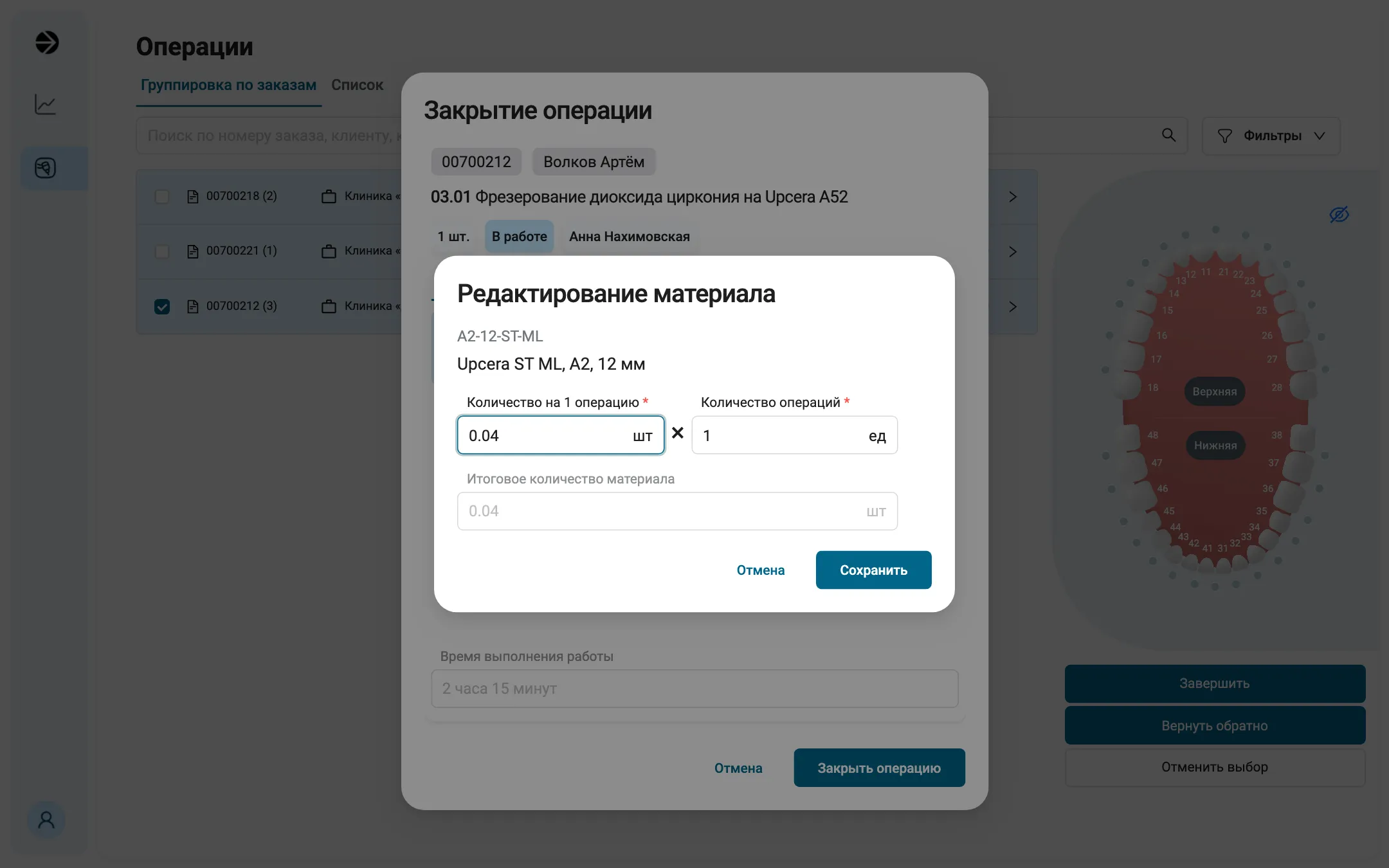Expand the first order row chevron
The height and width of the screenshot is (868, 1389).
1013,197
